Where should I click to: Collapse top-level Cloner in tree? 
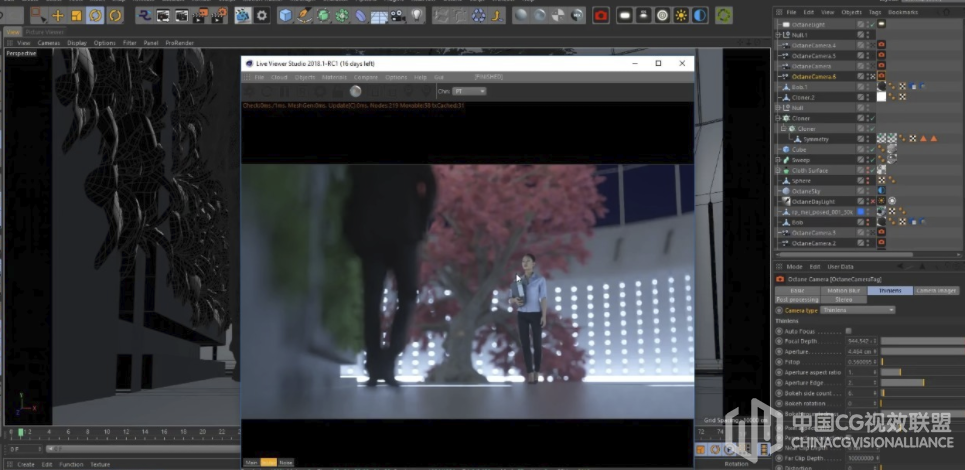pos(778,118)
